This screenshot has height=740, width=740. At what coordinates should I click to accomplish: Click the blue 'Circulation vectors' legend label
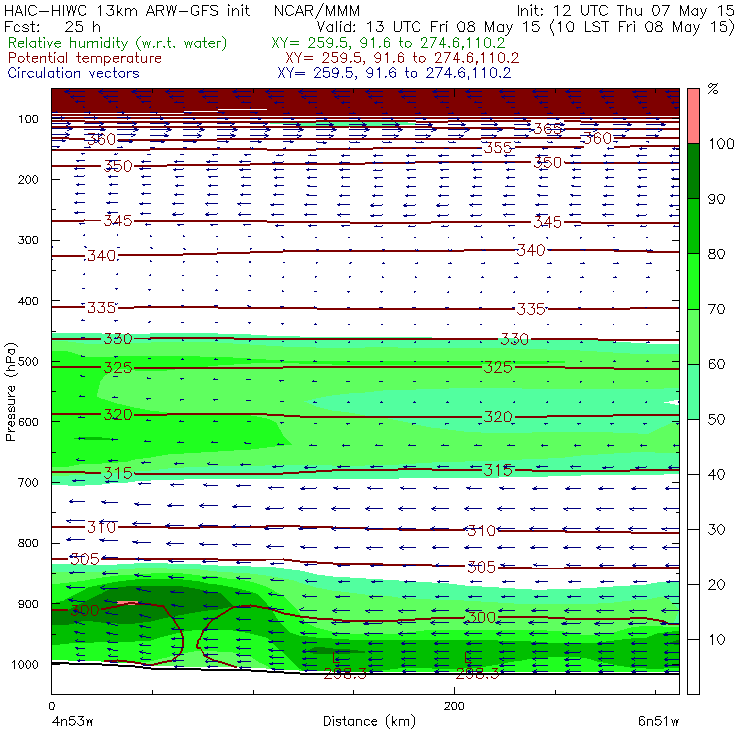pyautogui.click(x=73, y=73)
